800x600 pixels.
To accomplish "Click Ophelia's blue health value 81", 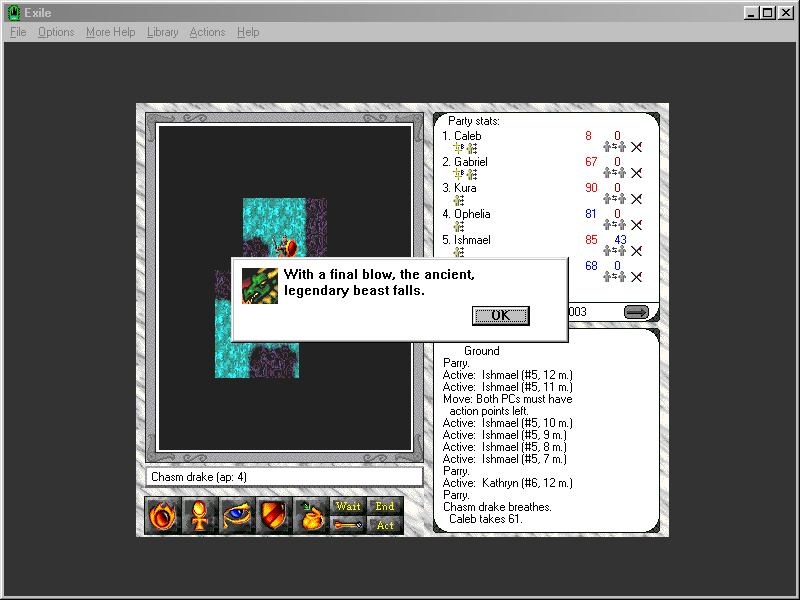I will (x=591, y=214).
